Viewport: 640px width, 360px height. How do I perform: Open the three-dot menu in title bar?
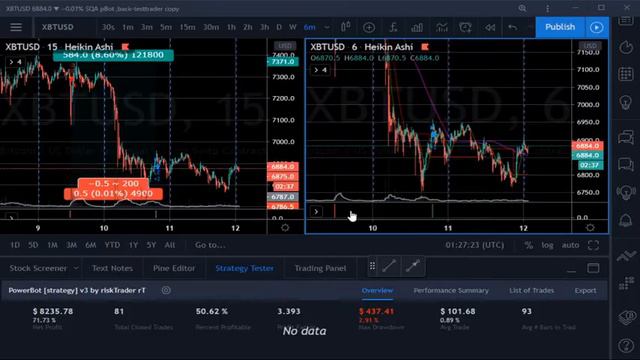click(547, 8)
